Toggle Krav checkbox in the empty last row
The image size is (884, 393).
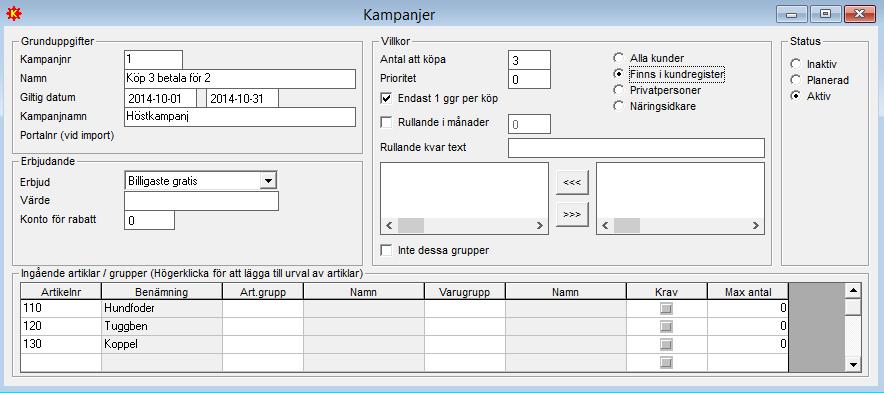(x=666, y=363)
